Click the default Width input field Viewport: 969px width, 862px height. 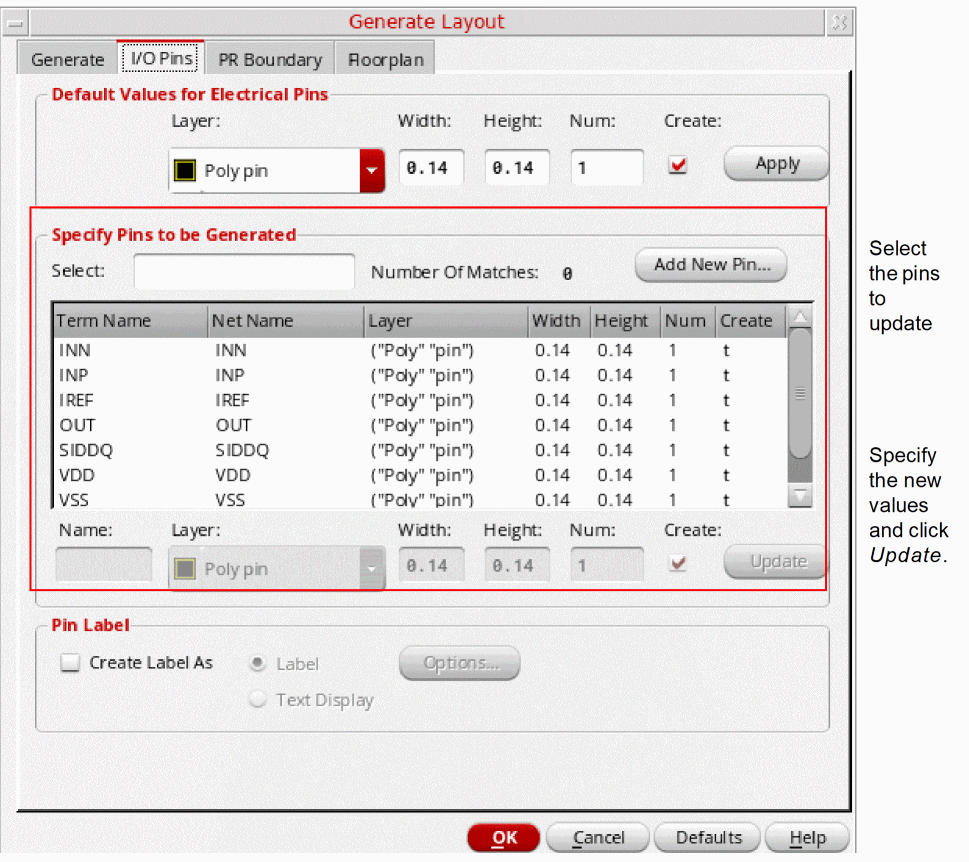[431, 168]
